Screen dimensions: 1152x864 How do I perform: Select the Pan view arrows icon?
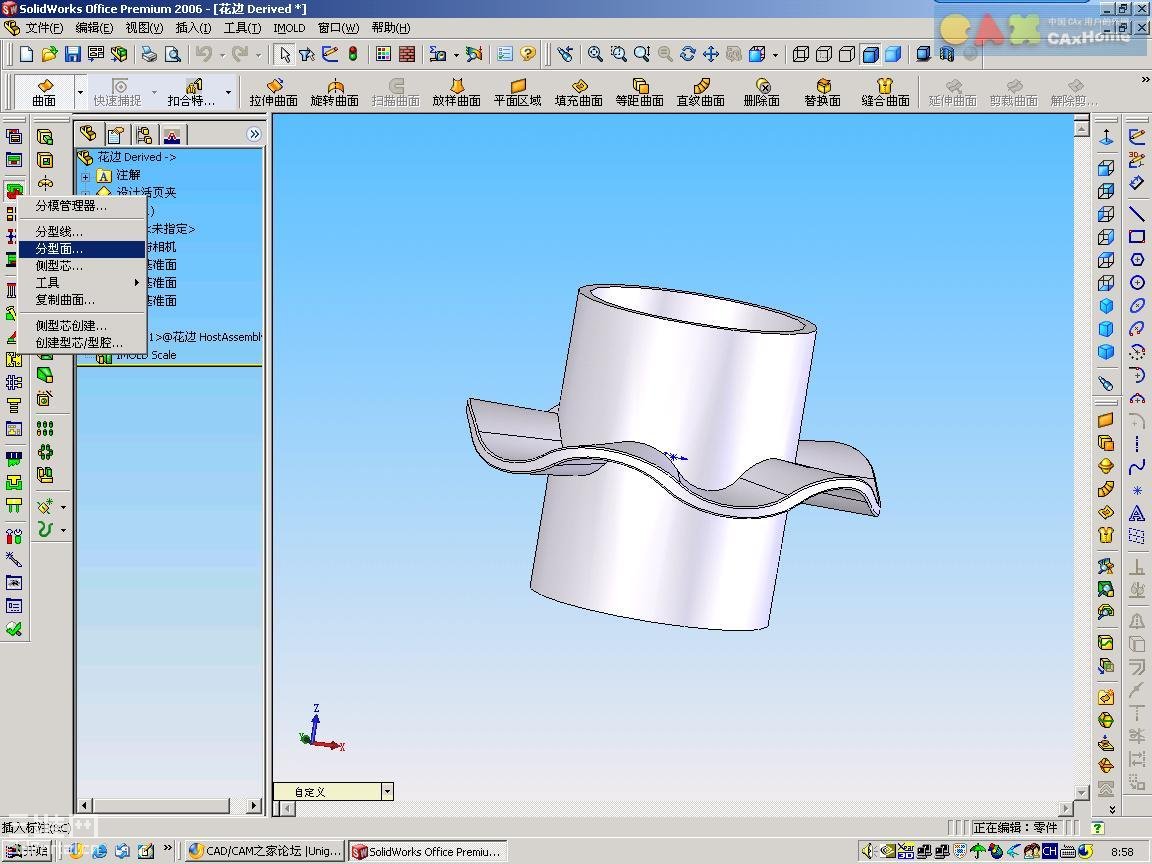[711, 54]
